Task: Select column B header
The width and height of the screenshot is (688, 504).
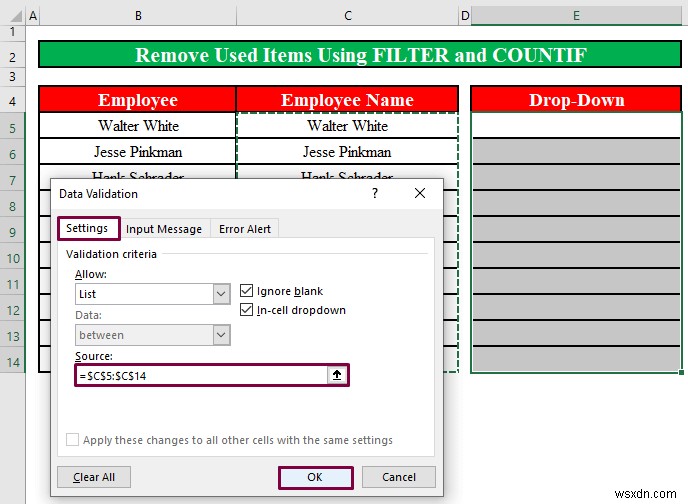Action: click(x=138, y=16)
